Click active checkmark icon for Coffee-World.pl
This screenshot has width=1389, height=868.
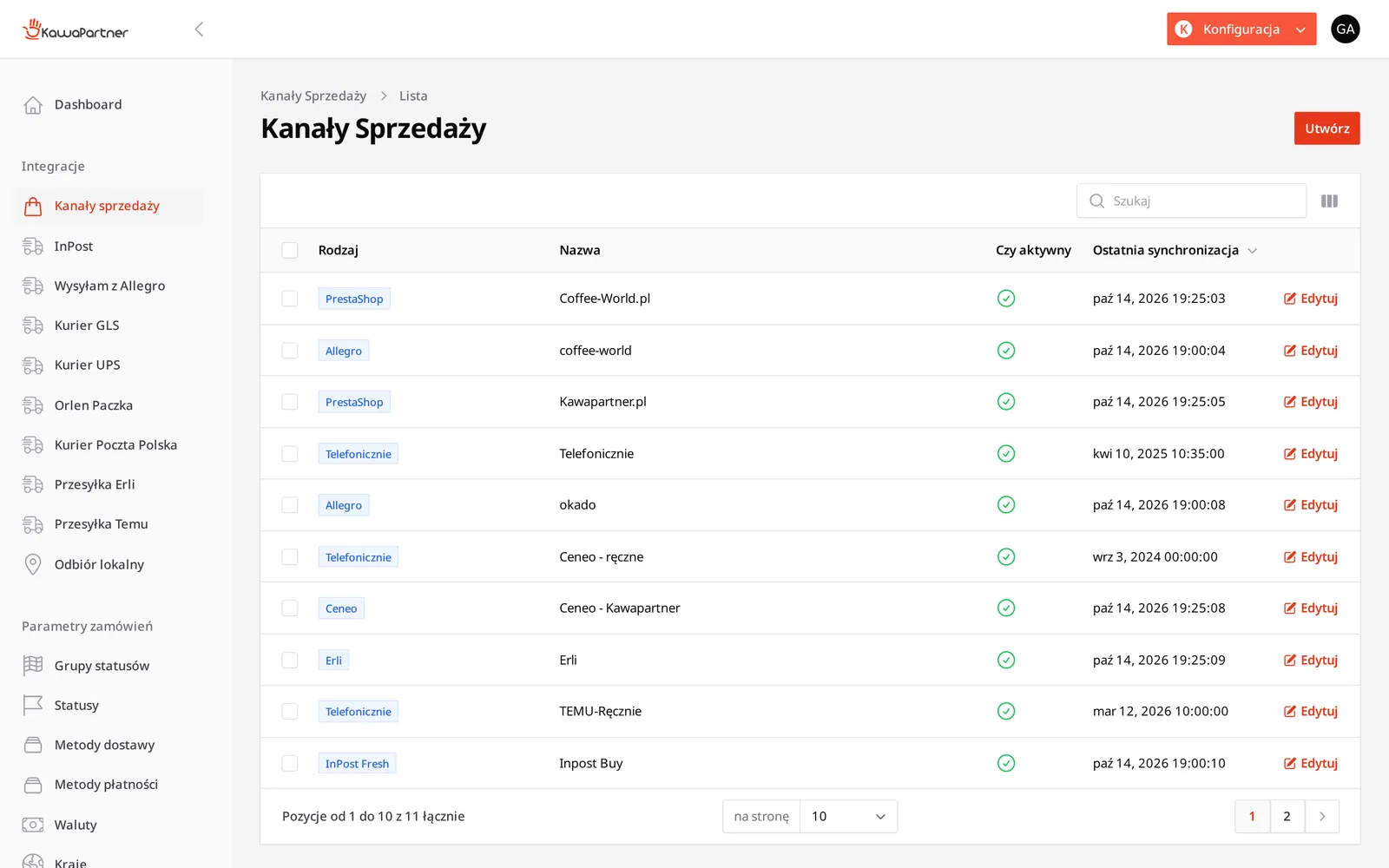click(x=1006, y=299)
